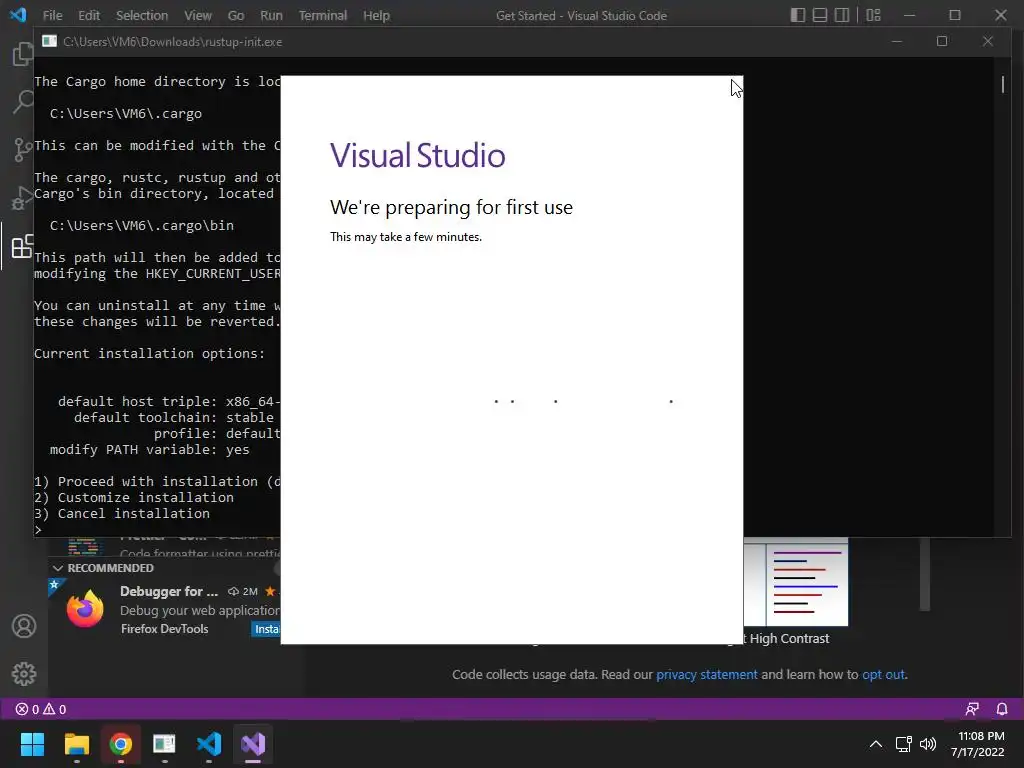Open the Terminal menu
The height and width of the screenshot is (768, 1024).
pos(323,15)
